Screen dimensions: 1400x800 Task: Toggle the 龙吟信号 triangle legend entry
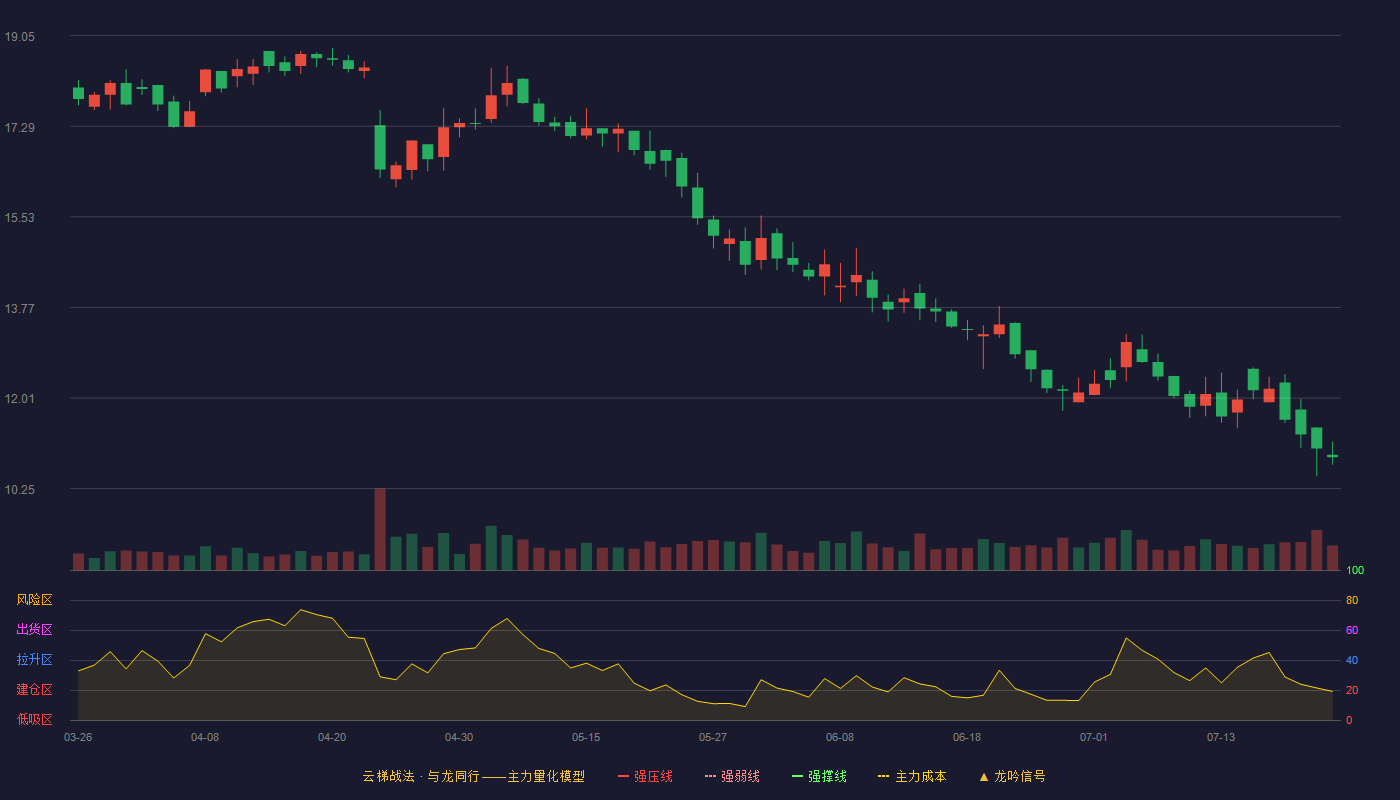point(1012,776)
